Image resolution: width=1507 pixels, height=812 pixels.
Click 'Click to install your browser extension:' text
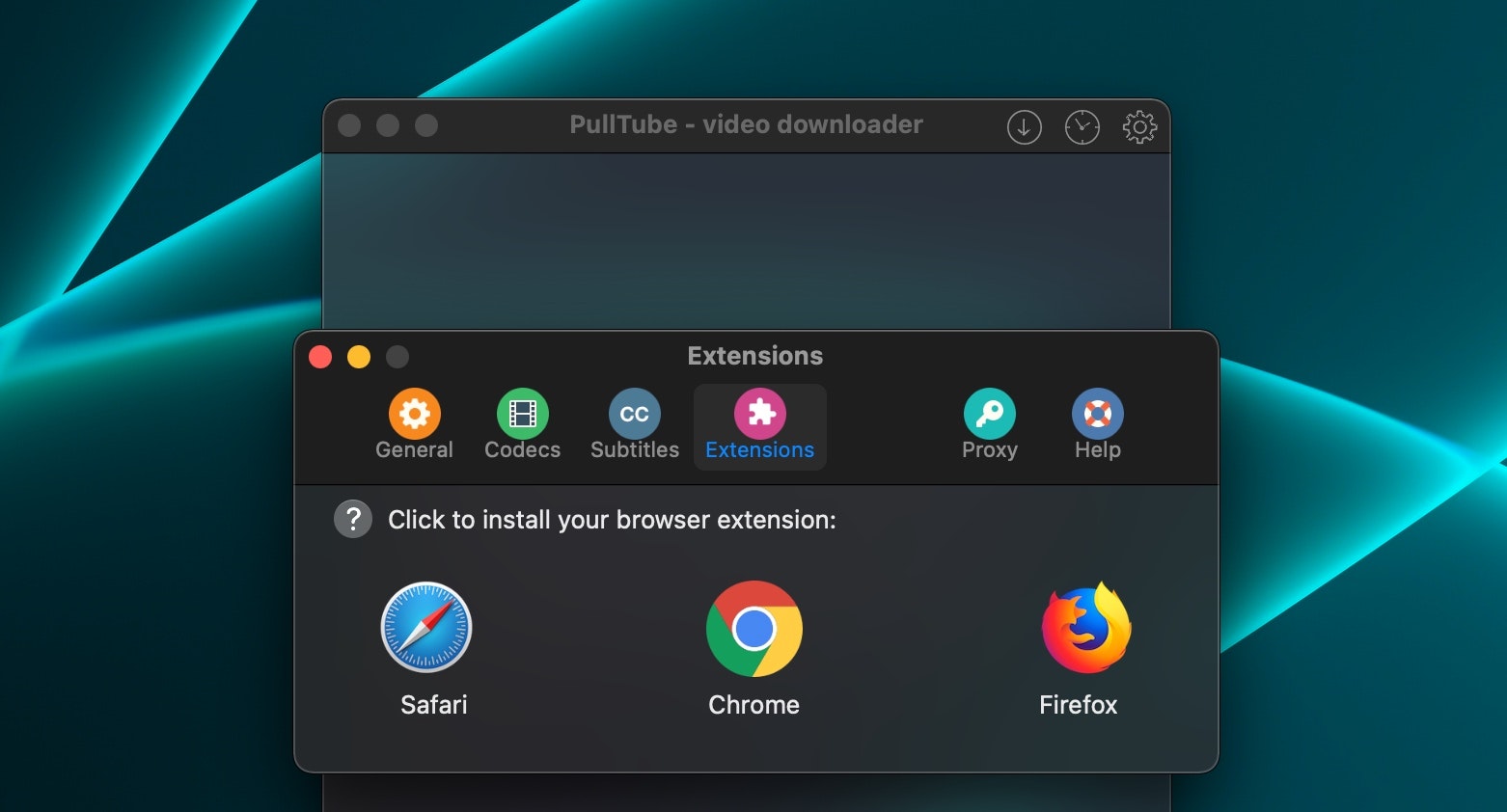tap(612, 520)
